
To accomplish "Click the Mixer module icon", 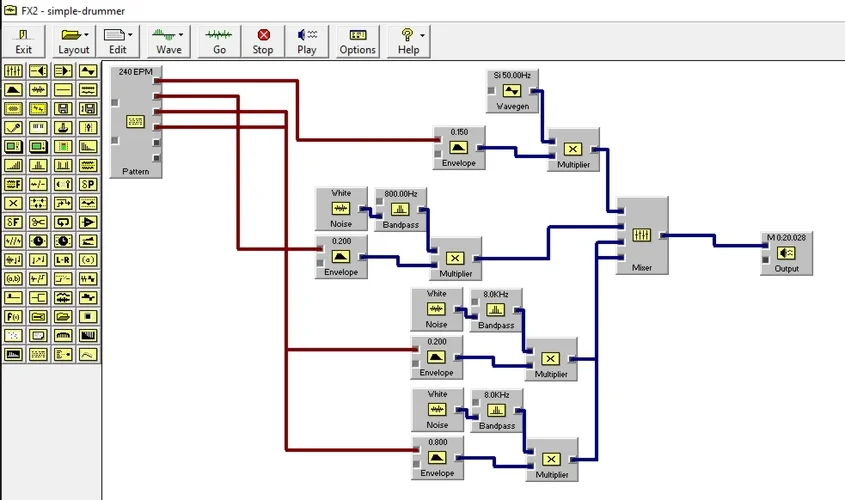I will 641,235.
